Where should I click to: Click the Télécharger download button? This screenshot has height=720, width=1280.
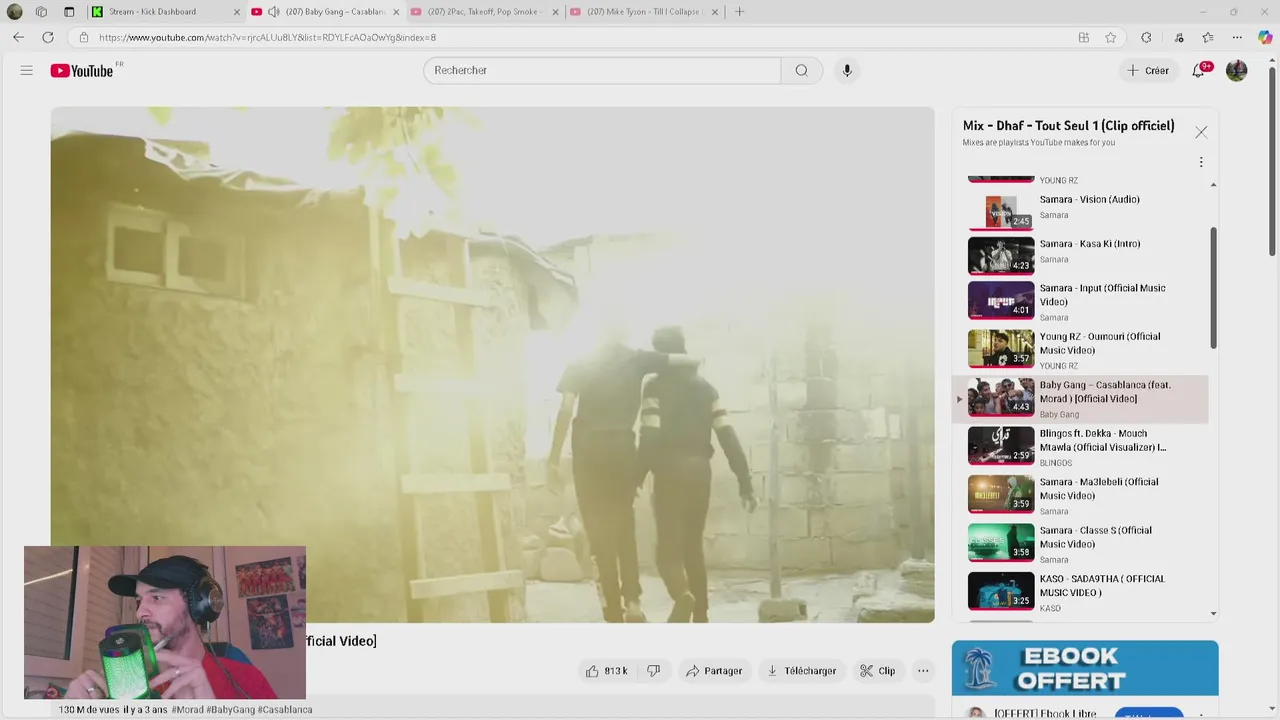tap(801, 671)
